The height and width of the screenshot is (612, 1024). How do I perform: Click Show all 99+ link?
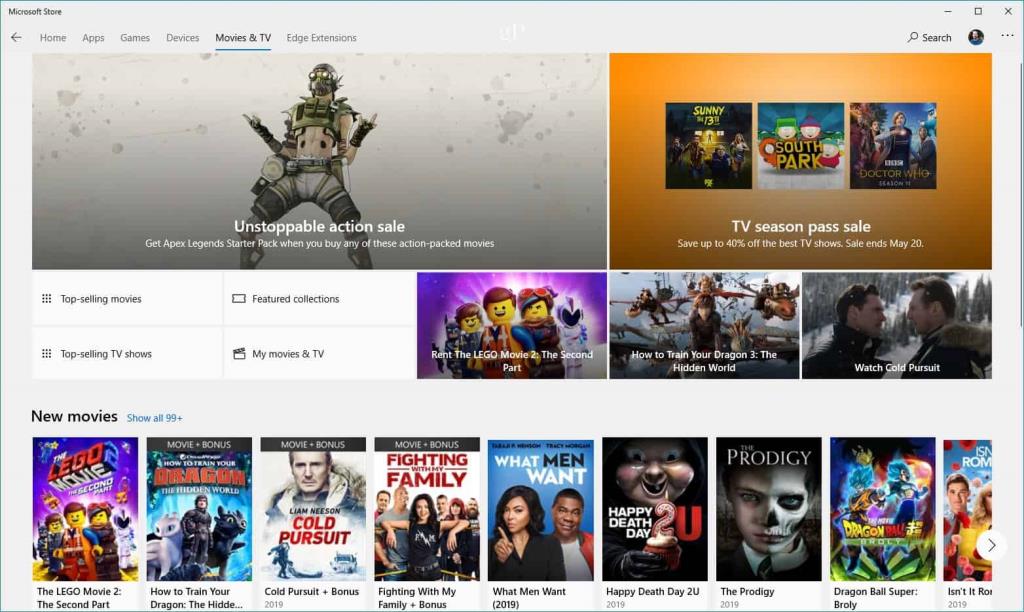coord(155,418)
